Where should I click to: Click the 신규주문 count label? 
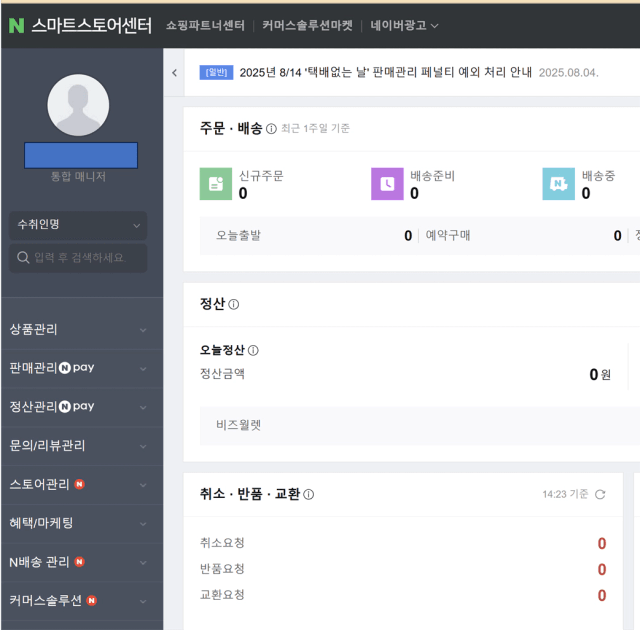click(261, 176)
